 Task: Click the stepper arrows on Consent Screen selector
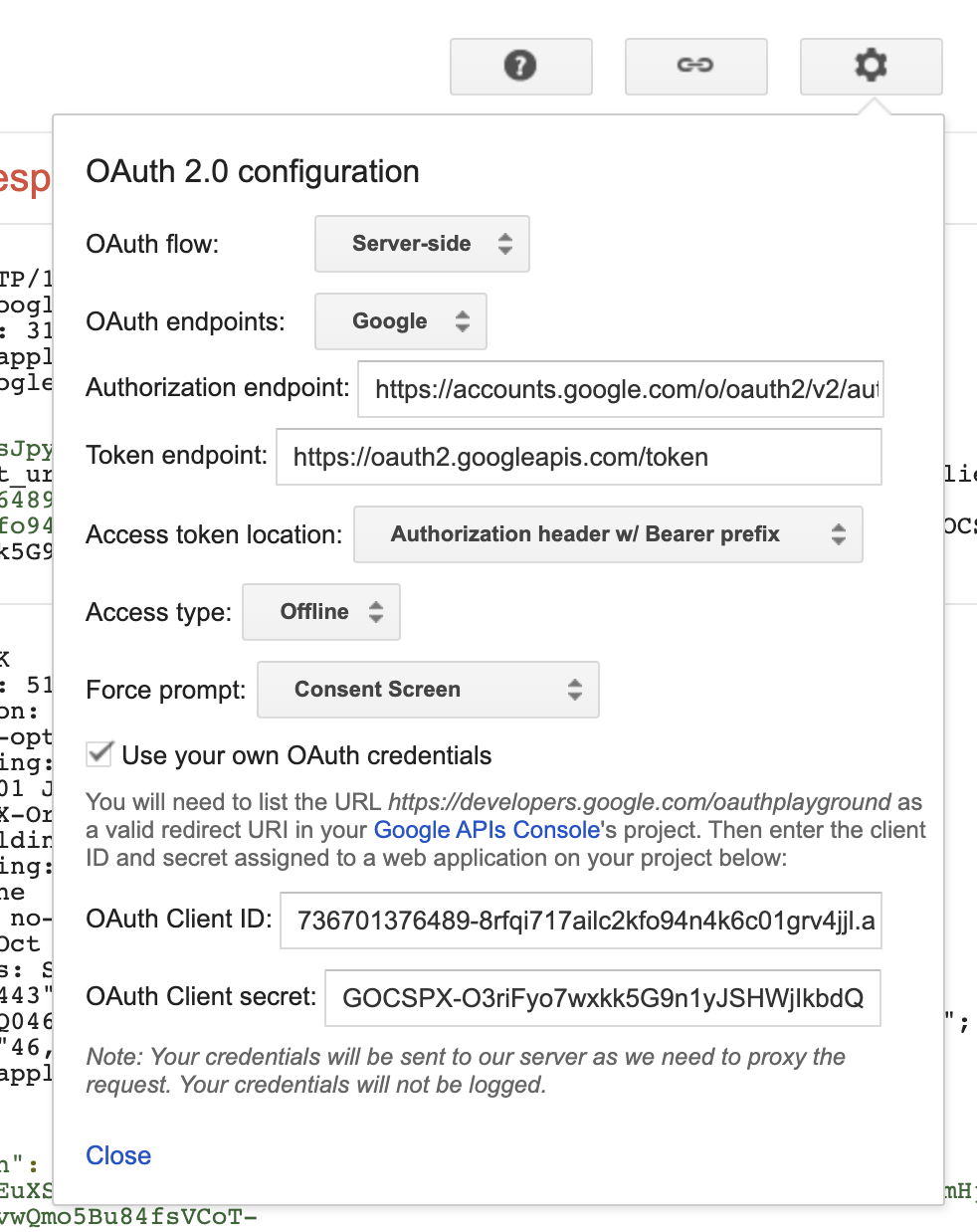coord(575,690)
